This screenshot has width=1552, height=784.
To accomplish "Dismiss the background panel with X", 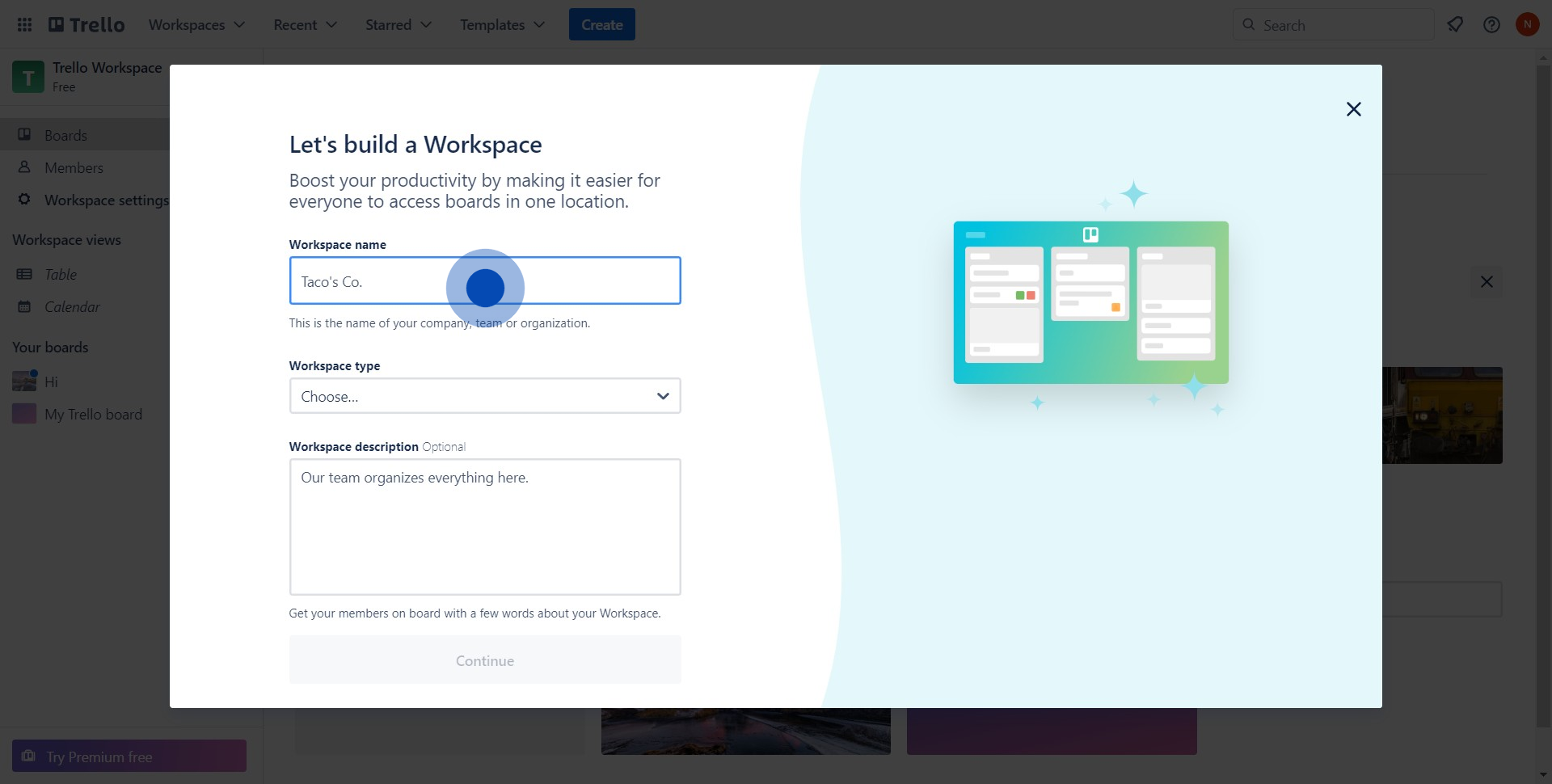I will pos(1487,281).
